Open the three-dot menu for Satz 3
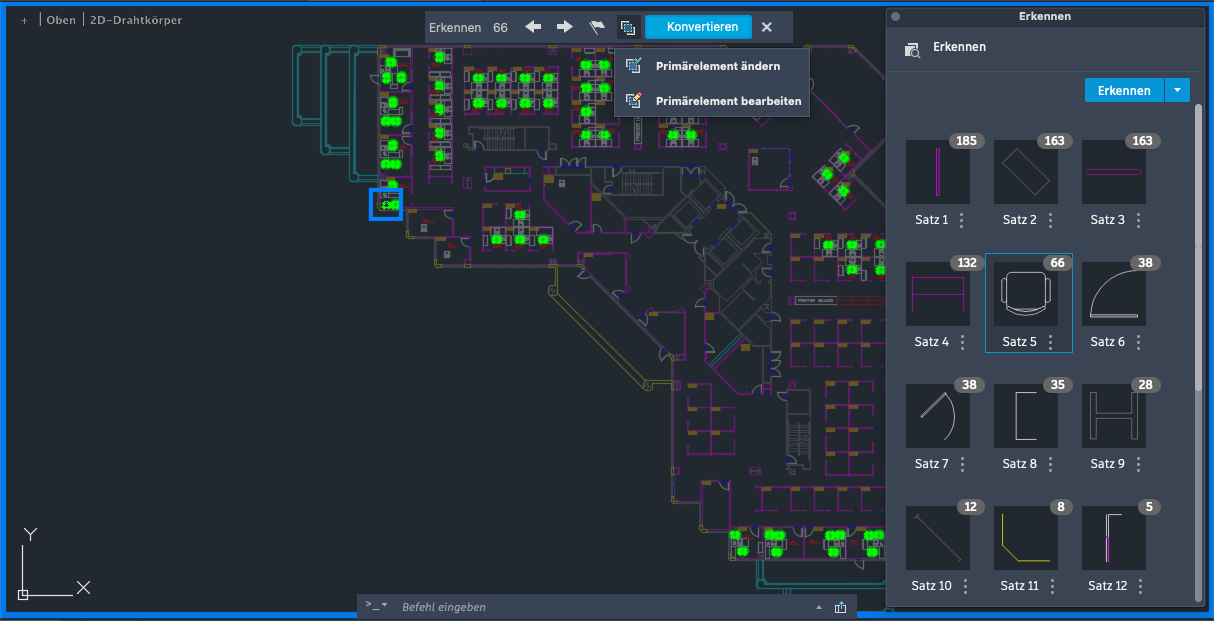This screenshot has width=1214, height=621. tap(1138, 220)
